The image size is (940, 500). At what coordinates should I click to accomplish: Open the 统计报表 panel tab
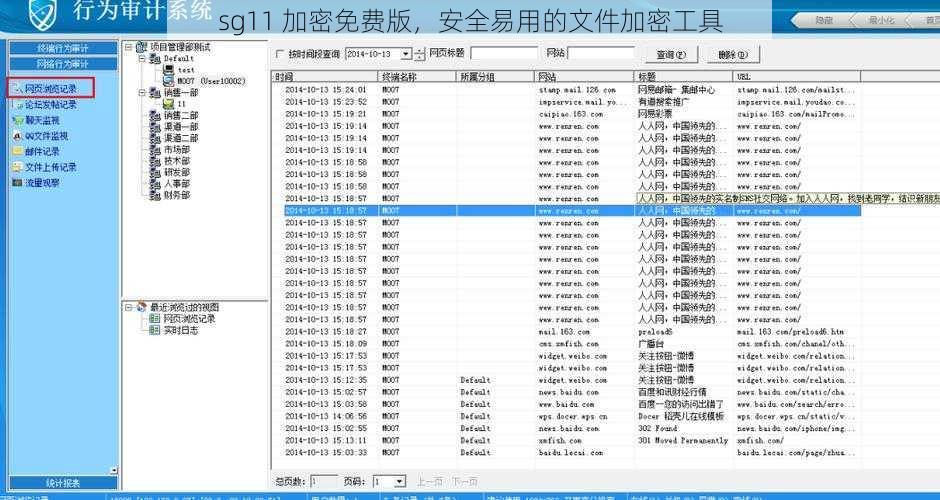[63, 483]
